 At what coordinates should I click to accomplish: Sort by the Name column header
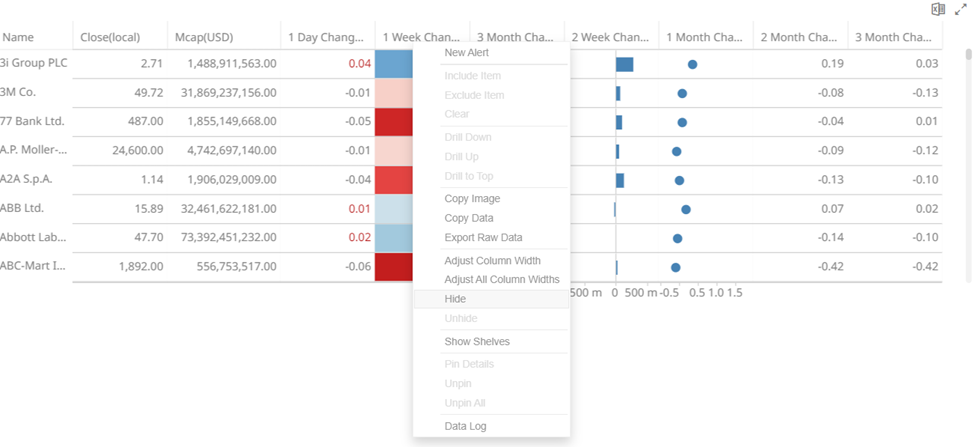[19, 37]
